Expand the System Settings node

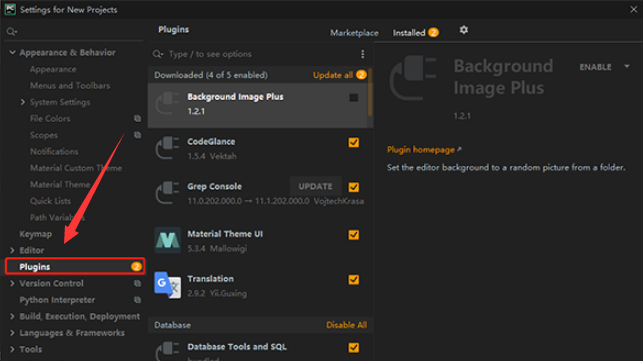click(x=23, y=102)
